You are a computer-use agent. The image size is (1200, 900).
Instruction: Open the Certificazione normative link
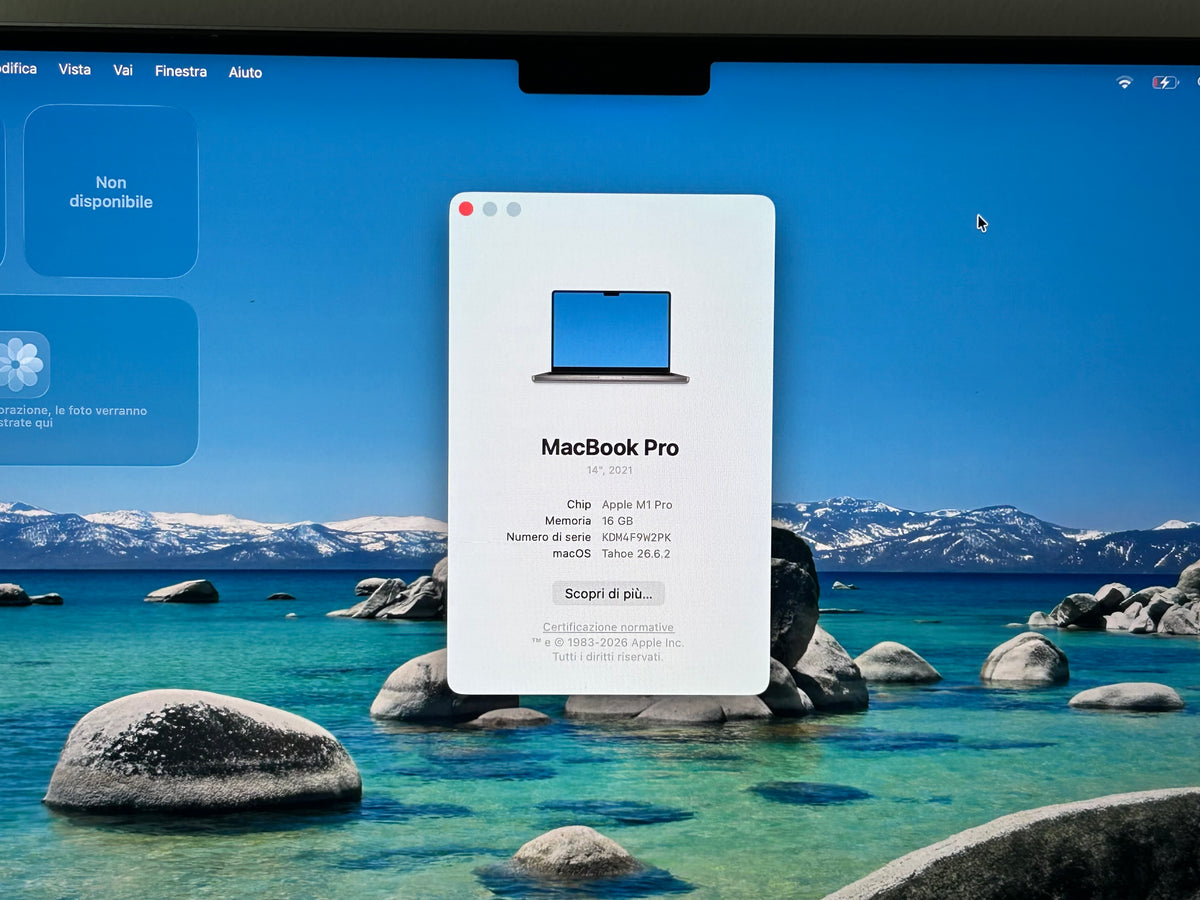point(608,628)
